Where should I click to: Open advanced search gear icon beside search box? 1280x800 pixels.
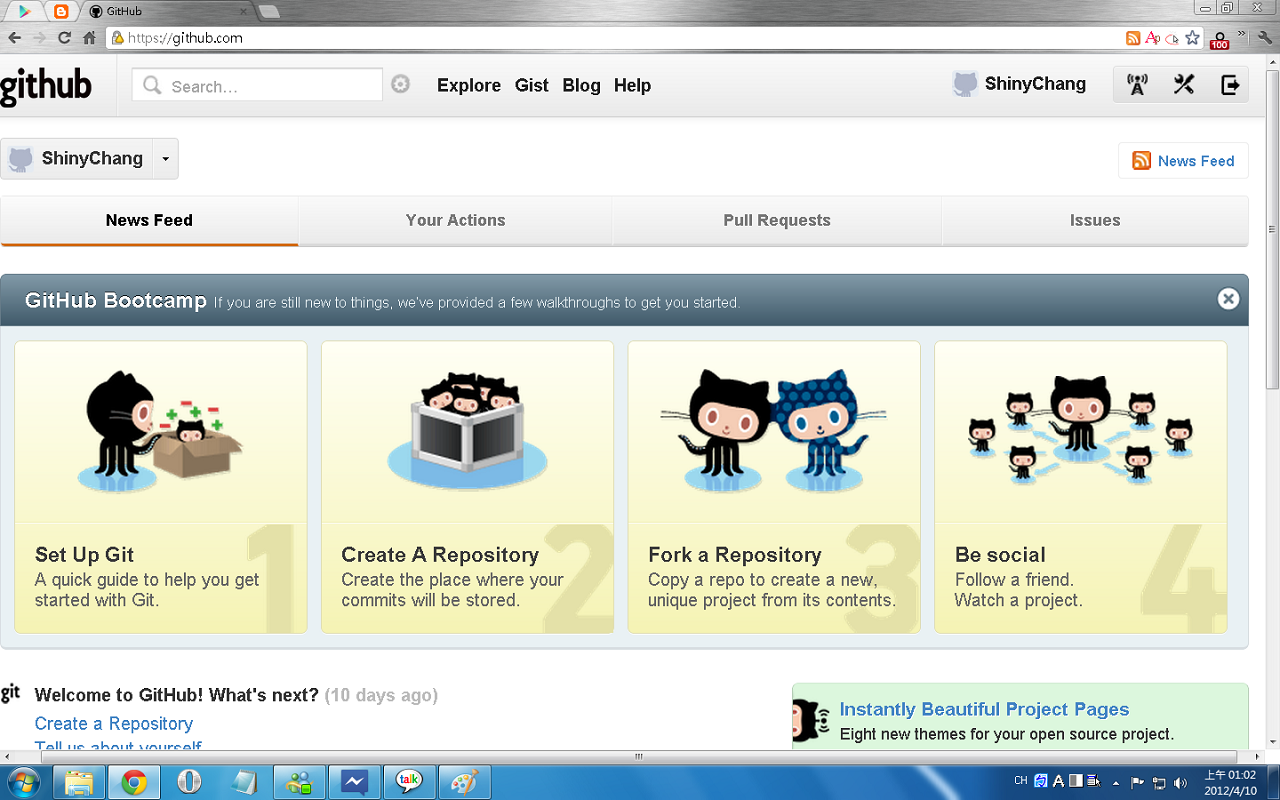[x=400, y=84]
